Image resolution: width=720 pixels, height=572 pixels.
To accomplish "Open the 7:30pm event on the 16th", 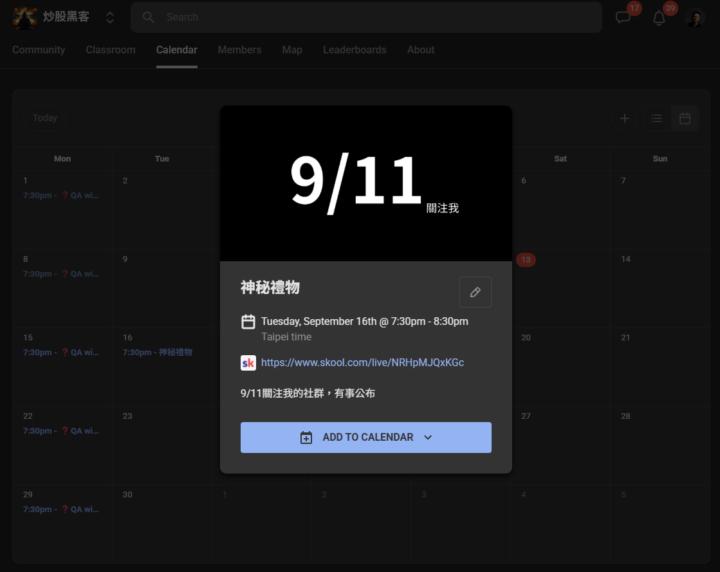I will 158,353.
